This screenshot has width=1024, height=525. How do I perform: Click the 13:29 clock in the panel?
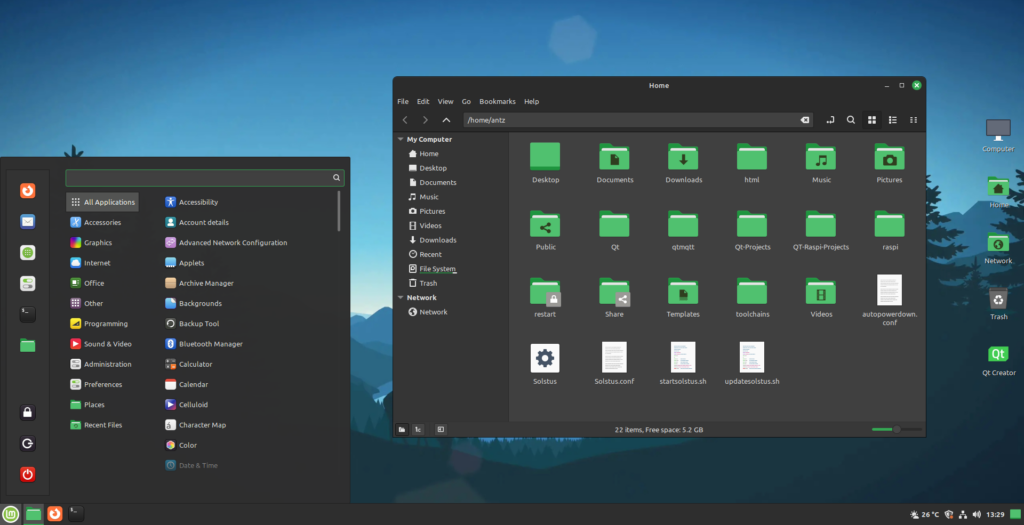click(995, 515)
